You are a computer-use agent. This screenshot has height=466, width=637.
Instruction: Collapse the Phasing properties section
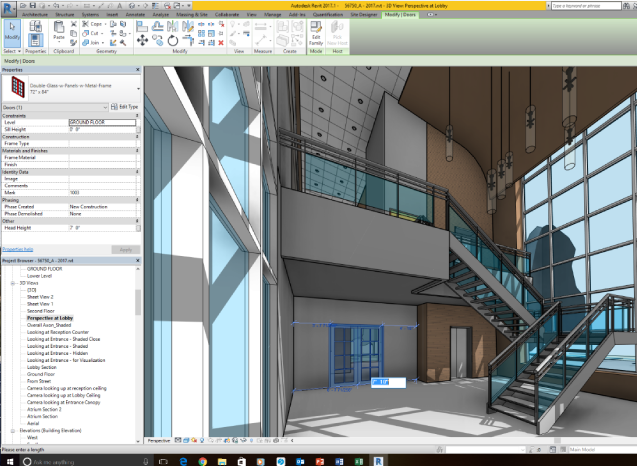(137, 200)
